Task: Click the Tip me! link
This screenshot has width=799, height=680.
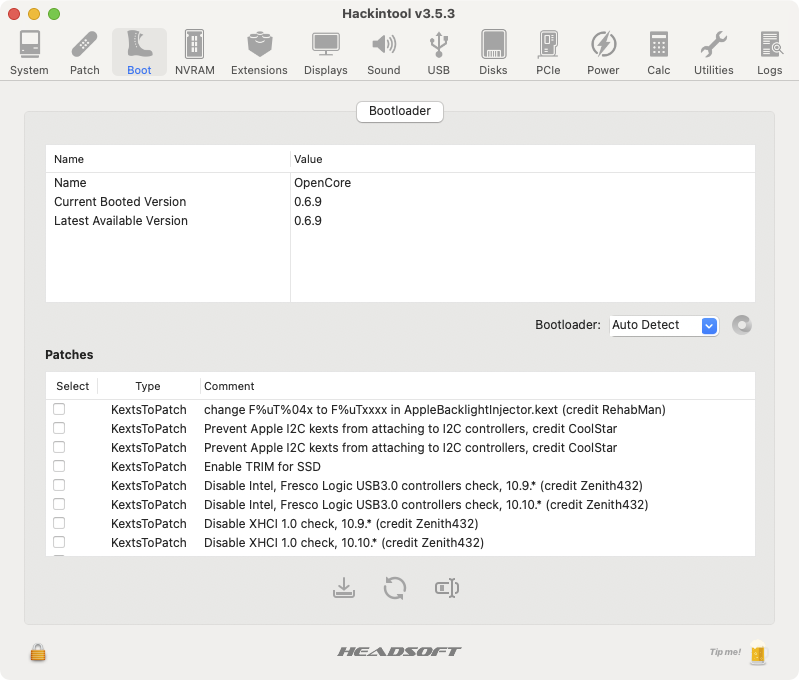Action: pyautogui.click(x=725, y=652)
